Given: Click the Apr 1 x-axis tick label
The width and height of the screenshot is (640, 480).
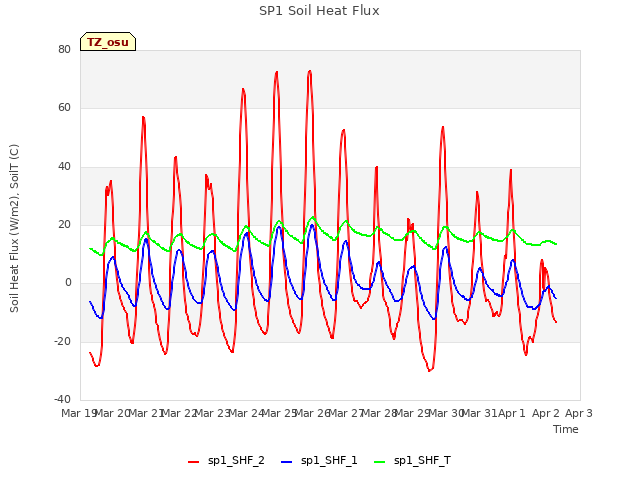Looking at the screenshot, I should point(511,413).
